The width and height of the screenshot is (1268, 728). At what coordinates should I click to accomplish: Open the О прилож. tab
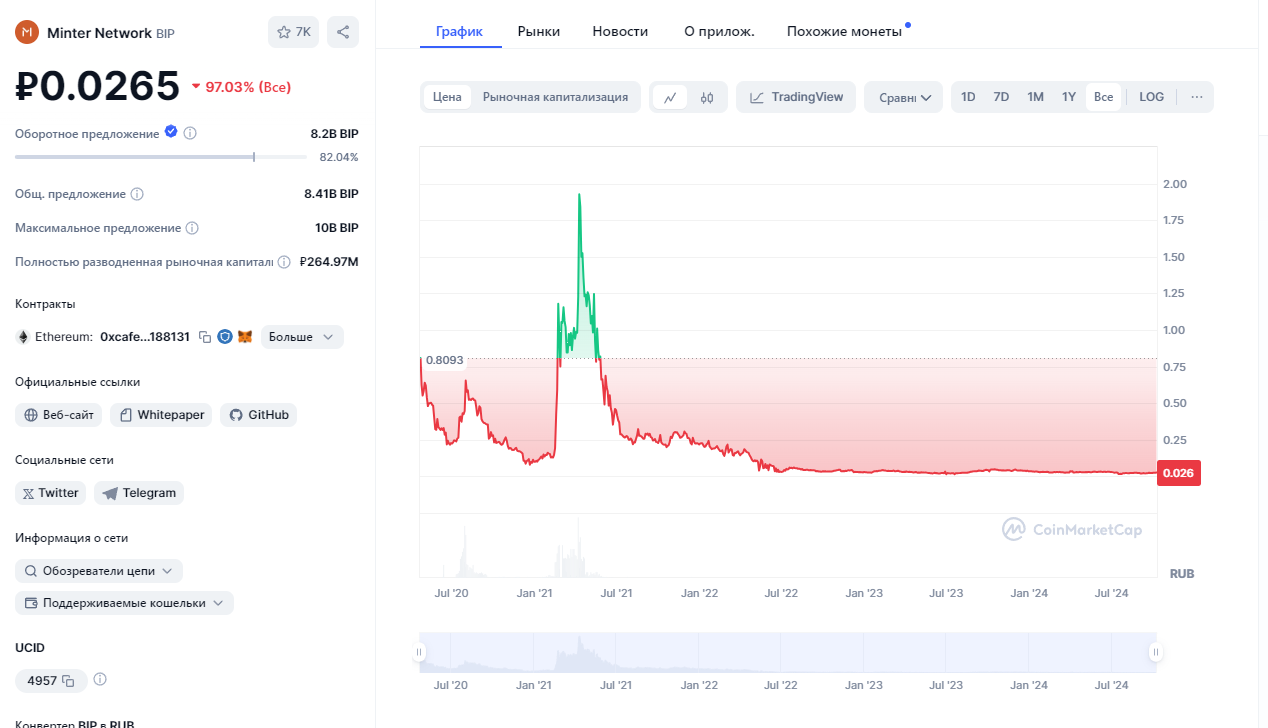(x=719, y=31)
